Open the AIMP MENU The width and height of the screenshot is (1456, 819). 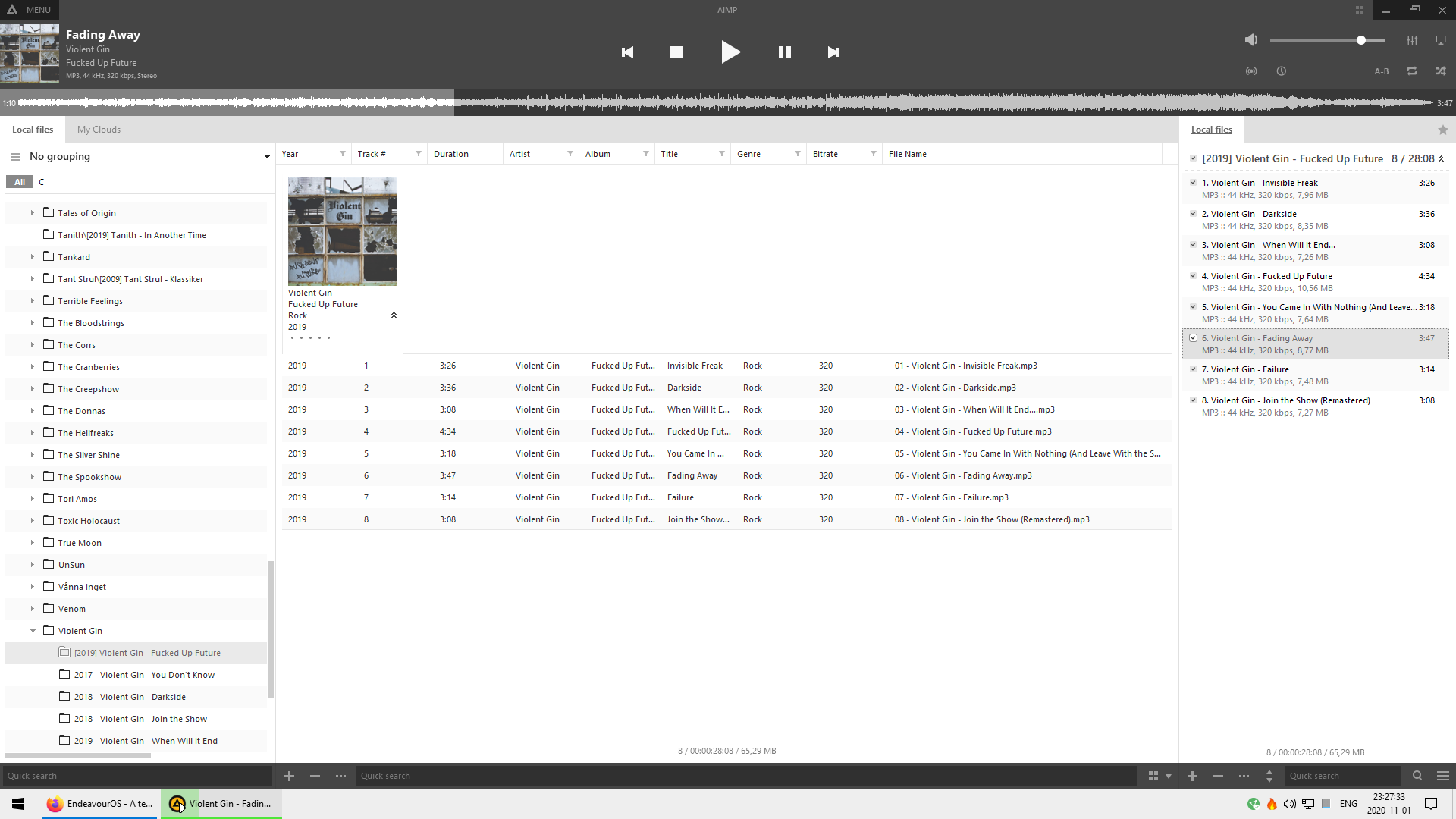pos(30,10)
